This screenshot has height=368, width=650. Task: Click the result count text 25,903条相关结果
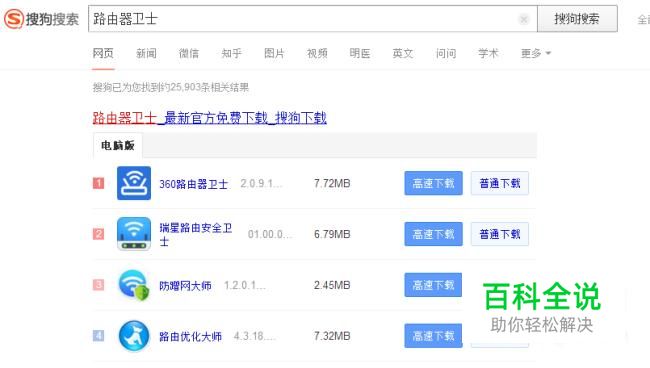[x=209, y=87]
